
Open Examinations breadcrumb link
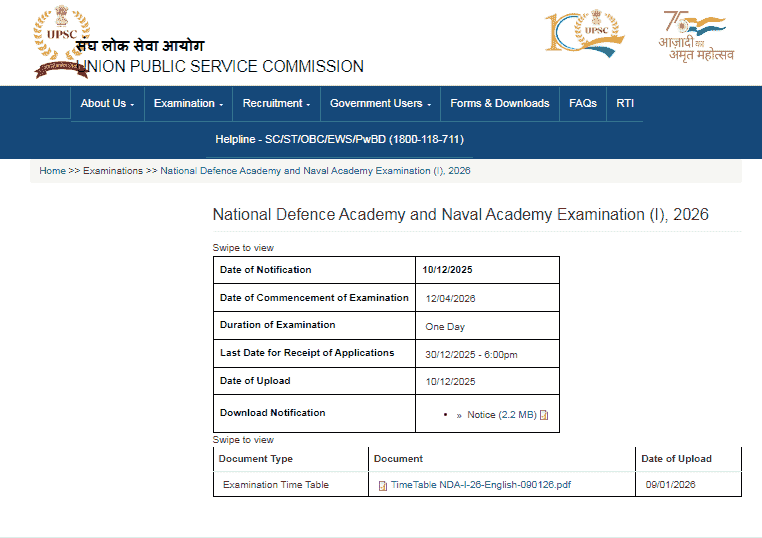click(x=113, y=171)
